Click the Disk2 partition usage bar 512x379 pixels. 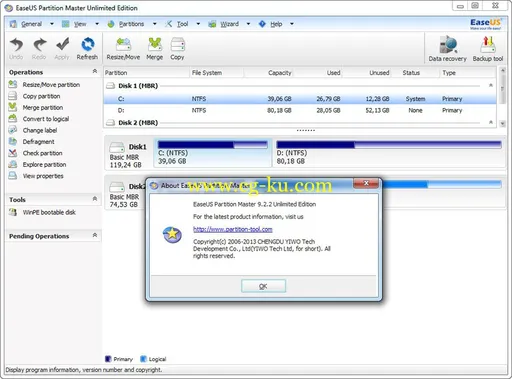(441, 184)
